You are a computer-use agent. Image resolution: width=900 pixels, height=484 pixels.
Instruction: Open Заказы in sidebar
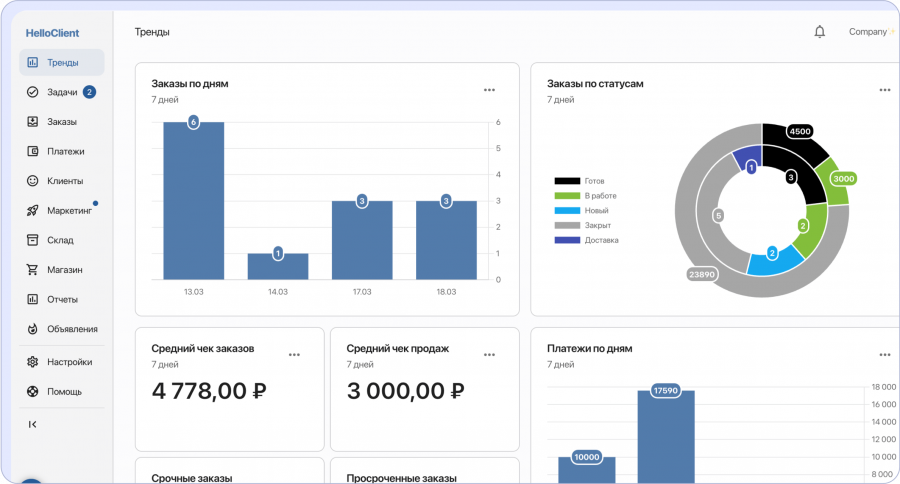click(x=62, y=122)
